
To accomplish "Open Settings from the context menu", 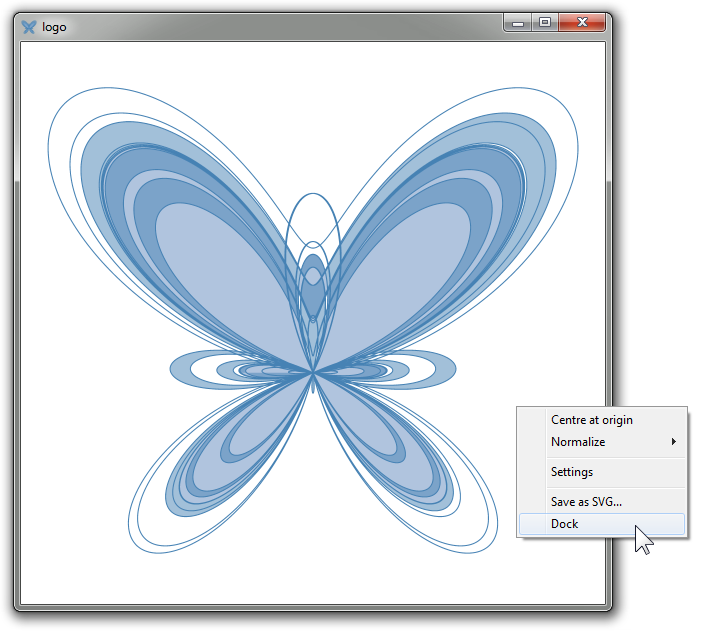I will coord(572,472).
